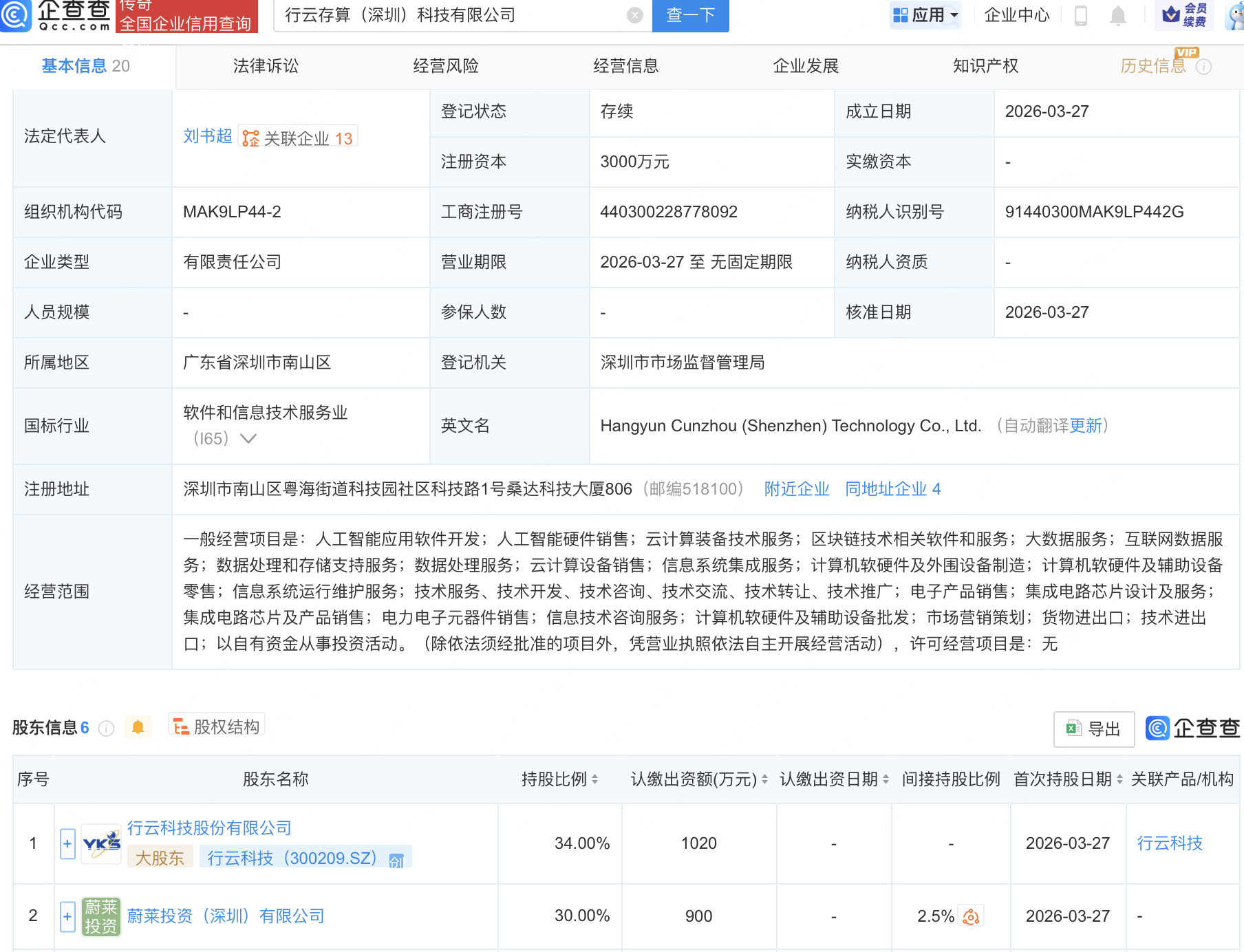
Task: Click the Qcc logo icon
Action: click(x=15, y=15)
